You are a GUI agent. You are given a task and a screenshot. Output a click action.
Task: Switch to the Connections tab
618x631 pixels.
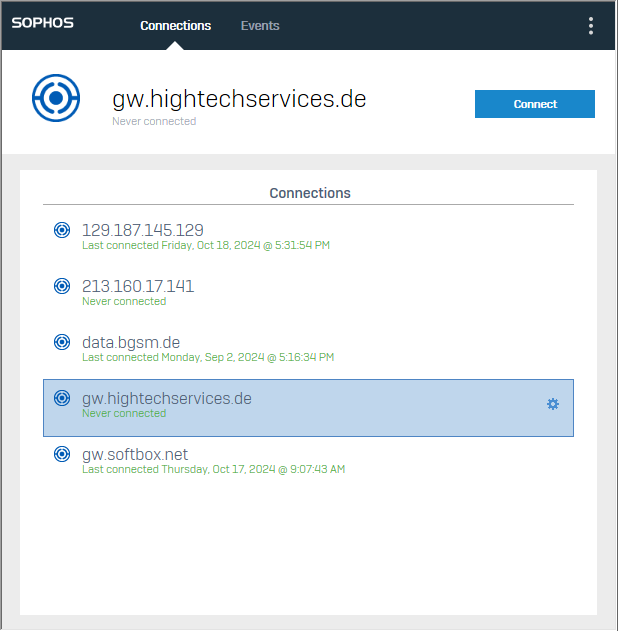(175, 26)
